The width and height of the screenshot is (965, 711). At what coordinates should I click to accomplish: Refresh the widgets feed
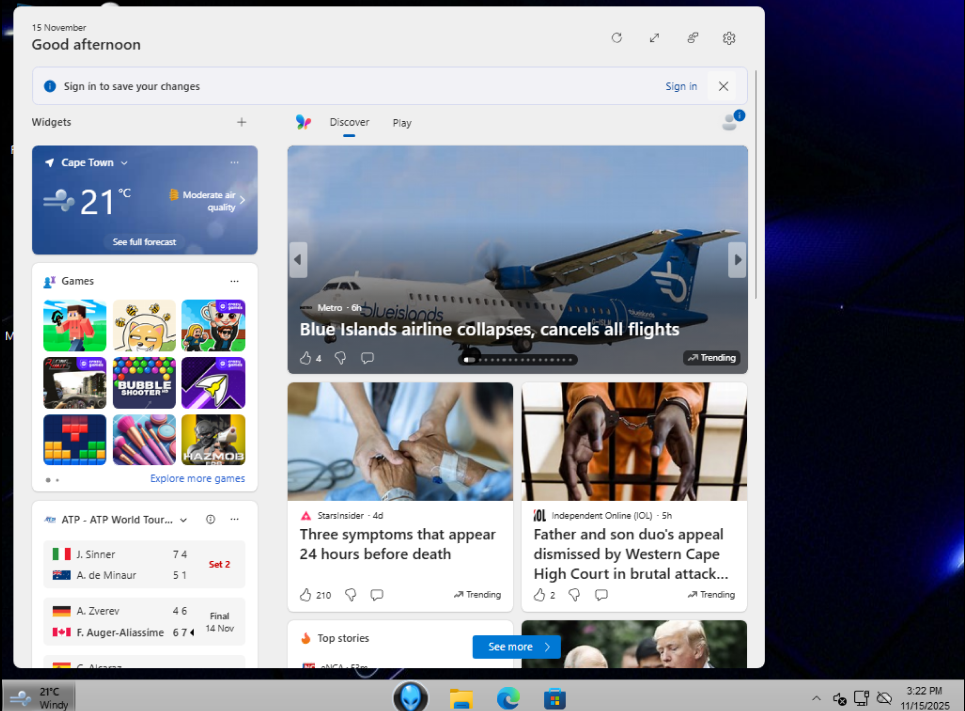click(x=617, y=38)
